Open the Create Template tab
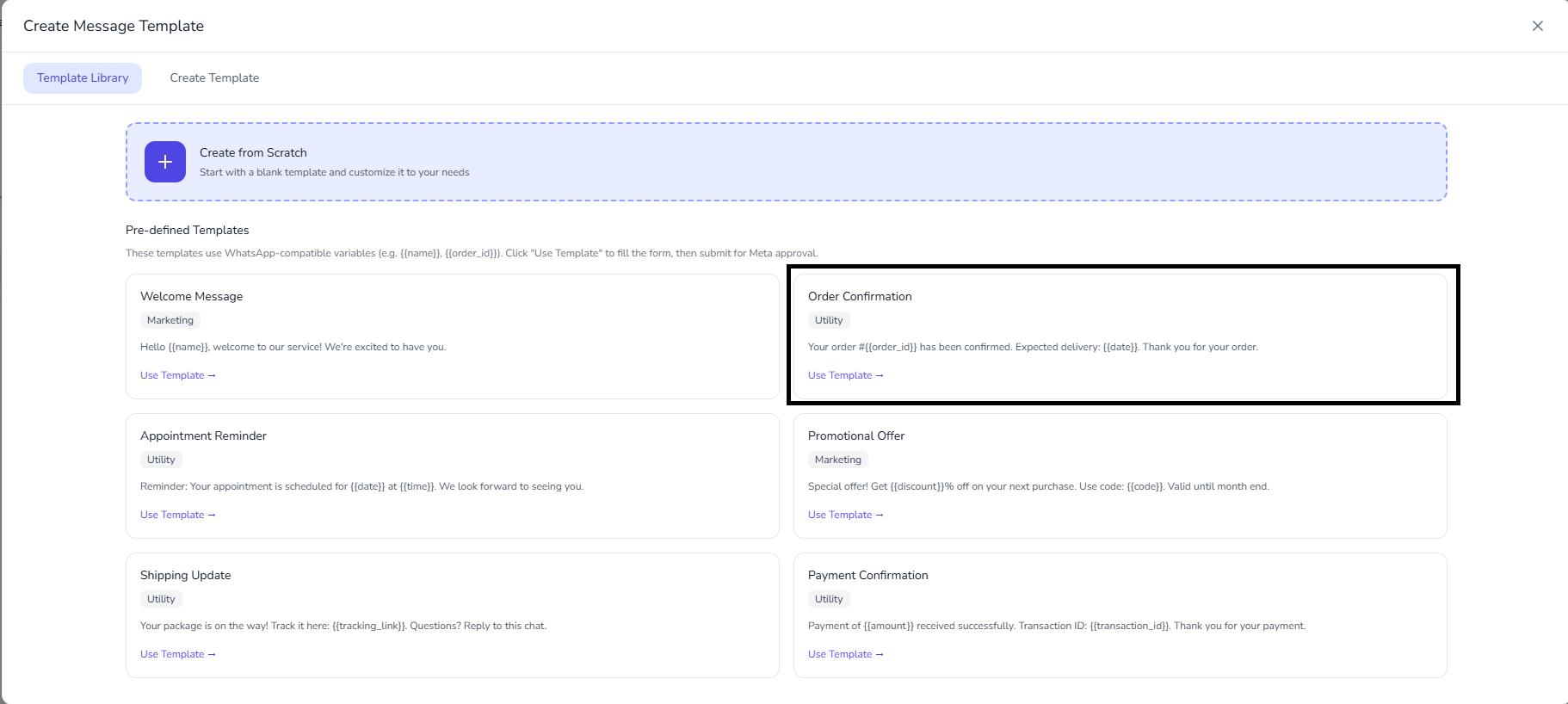 coord(214,77)
